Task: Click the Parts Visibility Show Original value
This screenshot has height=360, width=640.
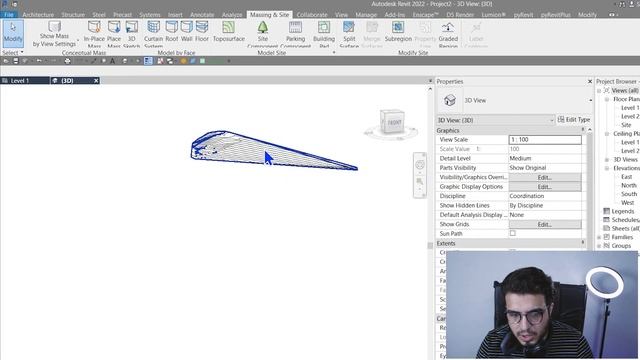Action: click(545, 168)
